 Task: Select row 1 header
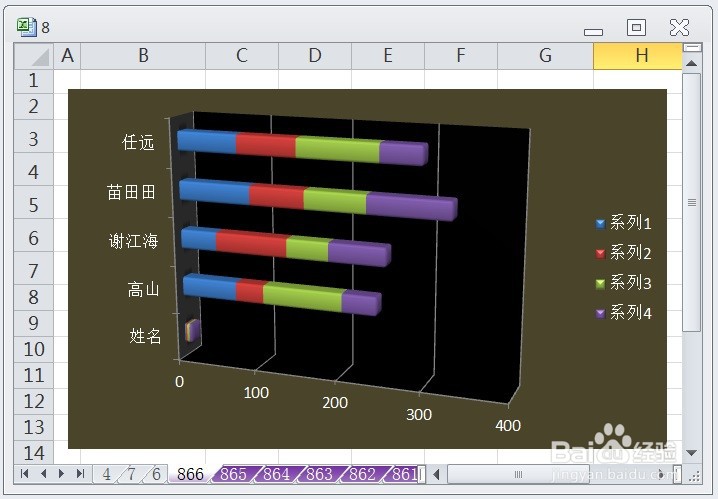33,81
